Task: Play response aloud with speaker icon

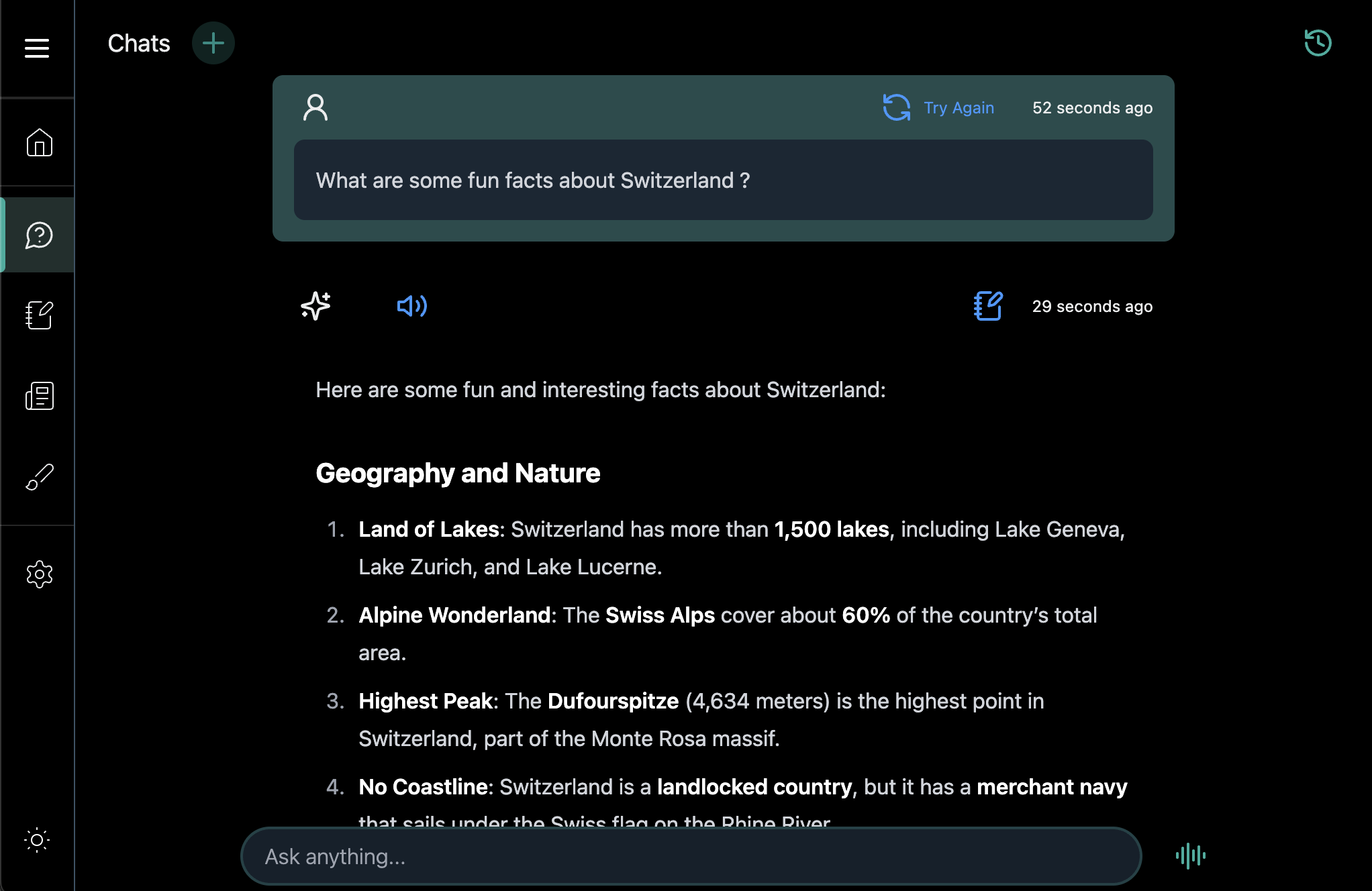Action: 411,306
